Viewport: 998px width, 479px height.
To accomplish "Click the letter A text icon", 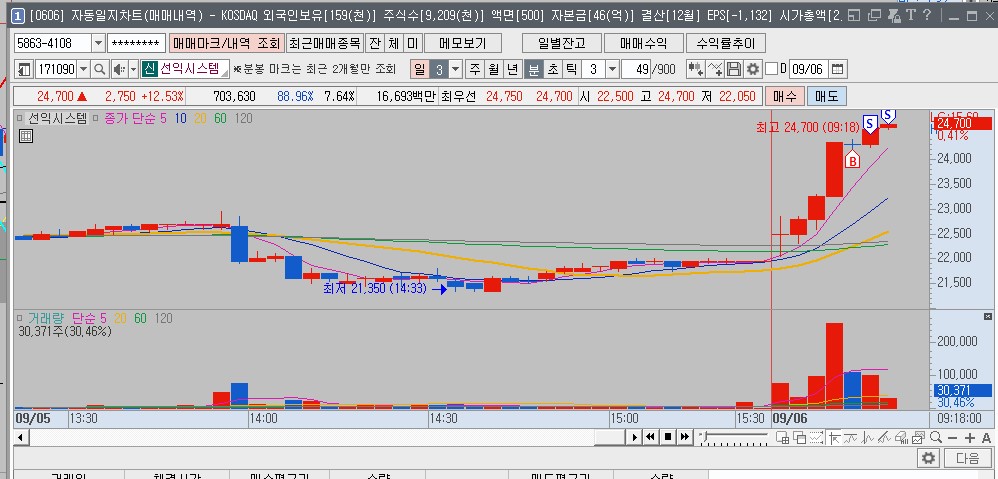I will pos(987,438).
